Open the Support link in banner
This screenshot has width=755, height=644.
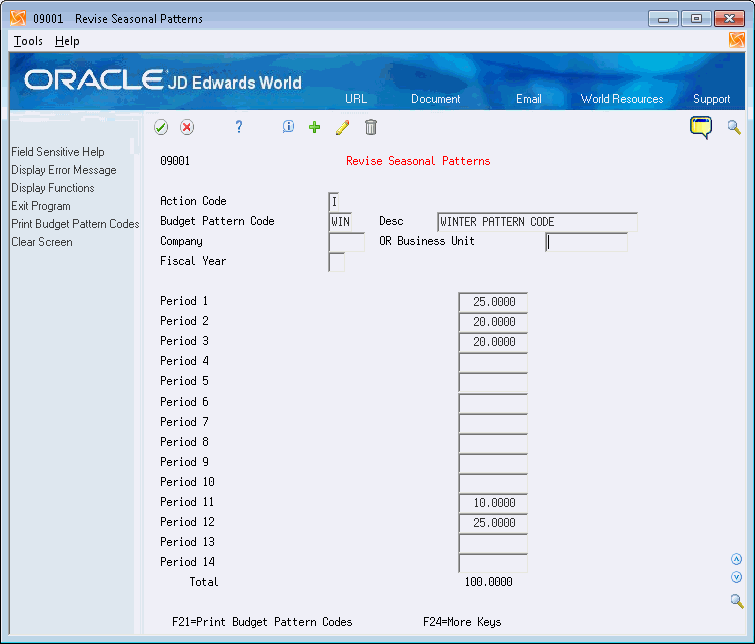click(x=711, y=99)
